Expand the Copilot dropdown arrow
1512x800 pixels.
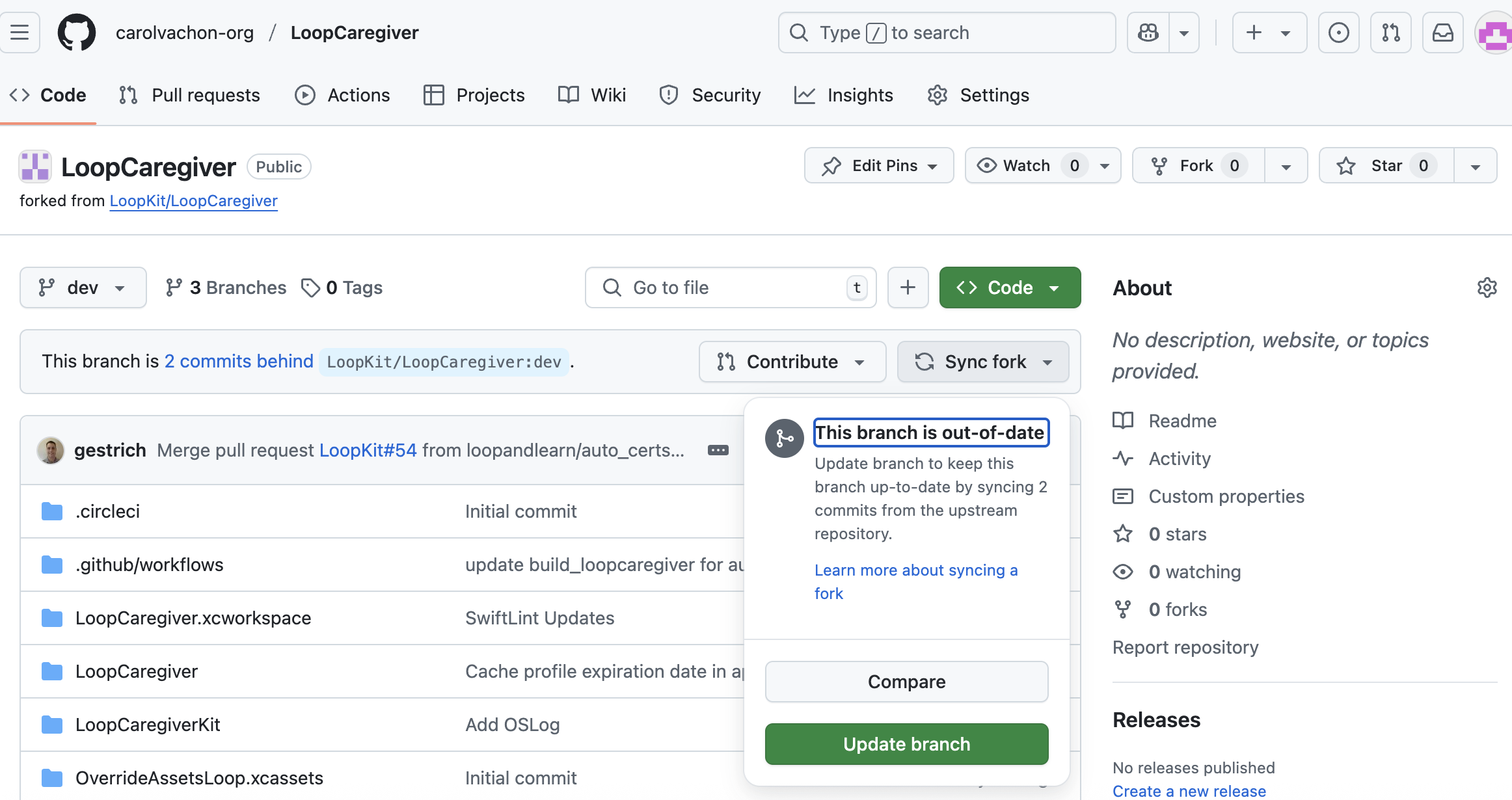coord(1184,33)
